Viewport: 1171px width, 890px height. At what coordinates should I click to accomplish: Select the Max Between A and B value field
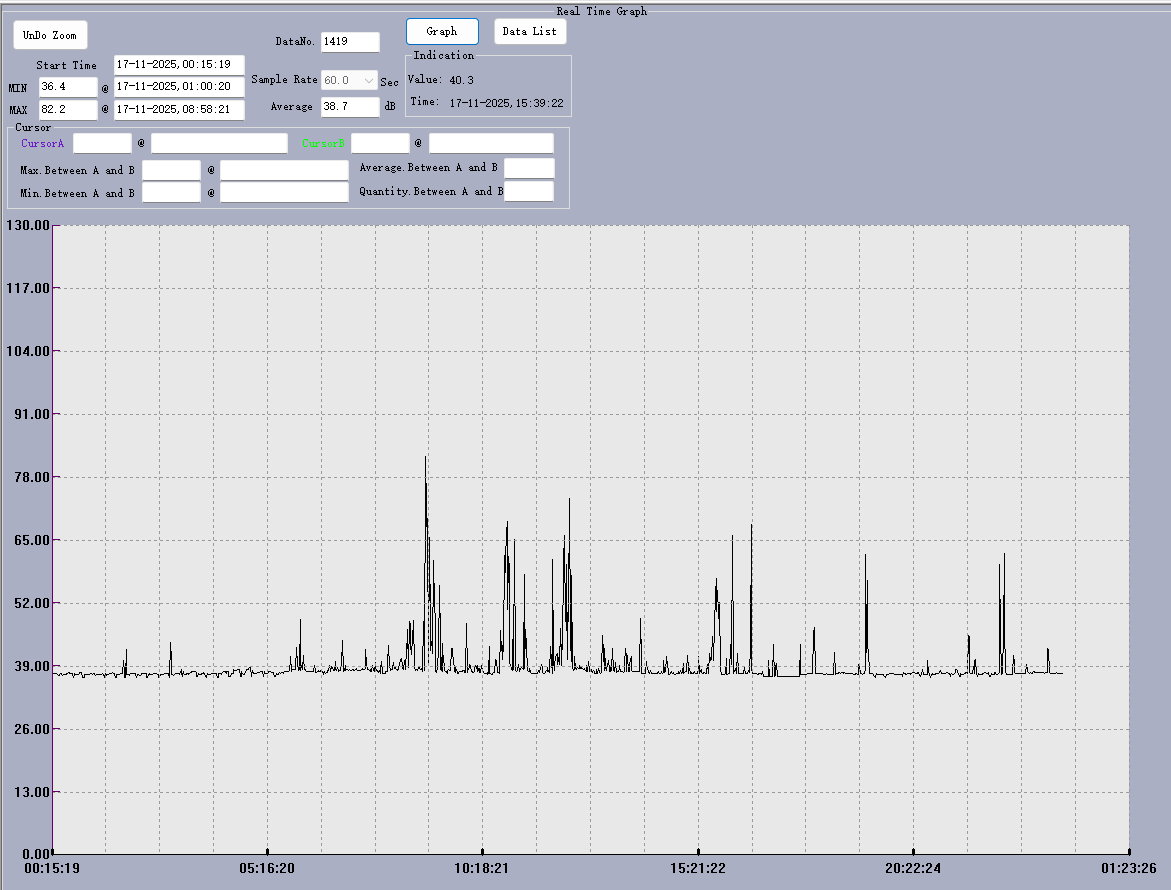tap(171, 171)
